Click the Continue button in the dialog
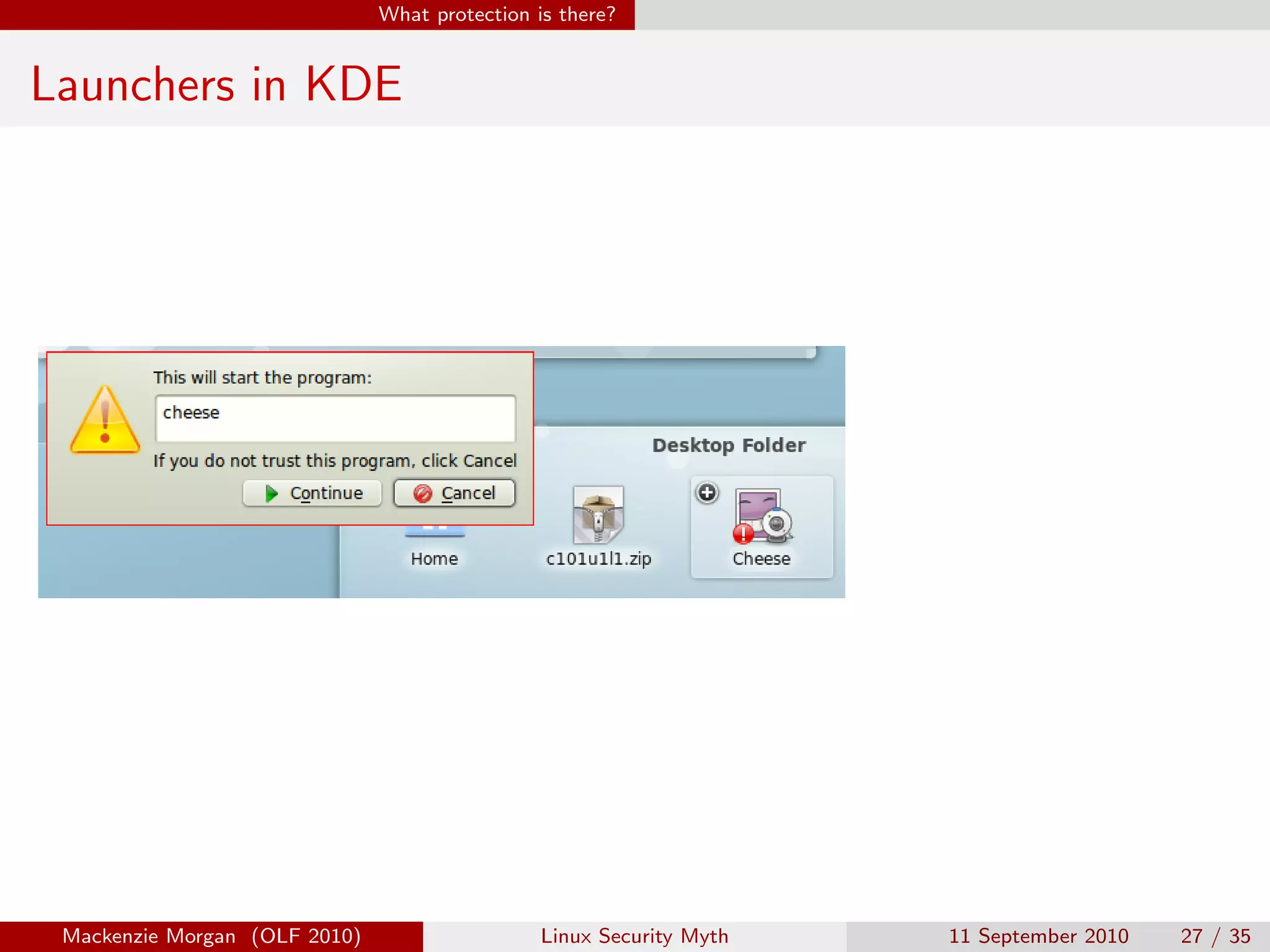 coord(312,493)
